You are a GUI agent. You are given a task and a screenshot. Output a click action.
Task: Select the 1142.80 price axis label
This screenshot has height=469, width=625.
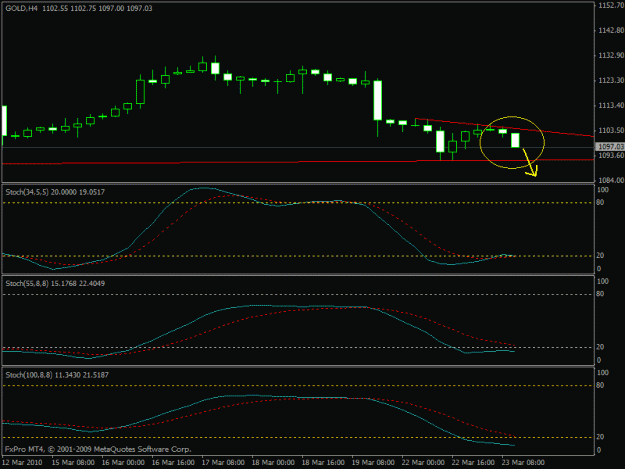coord(611,31)
